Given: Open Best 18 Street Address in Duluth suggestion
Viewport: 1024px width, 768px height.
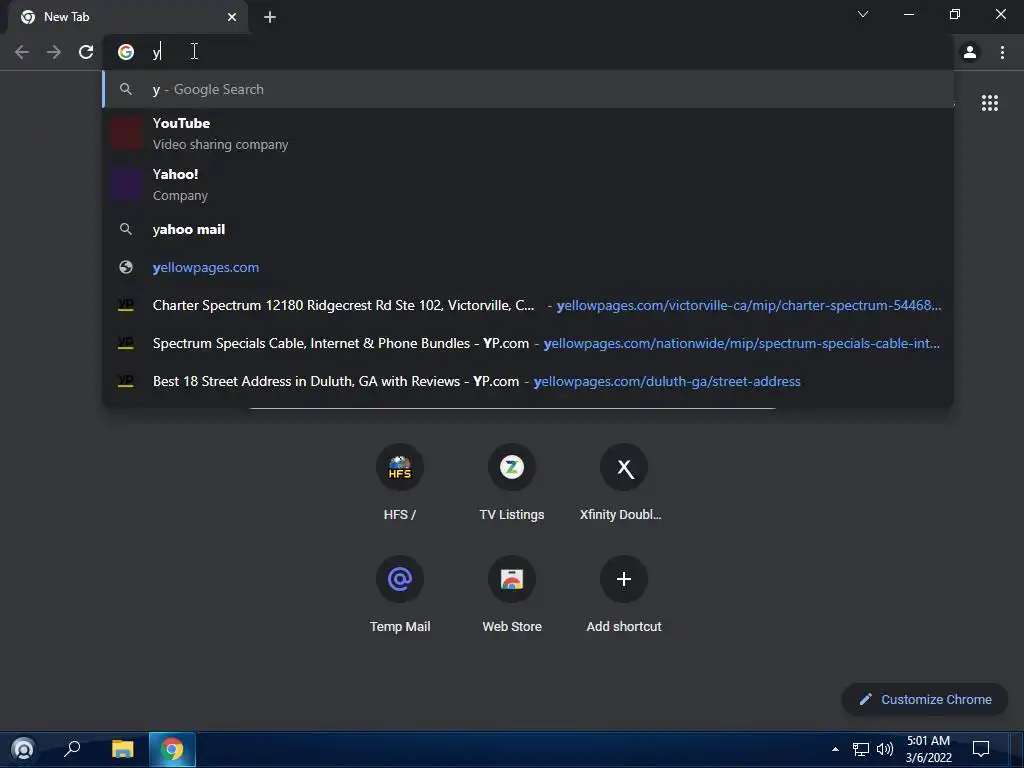Looking at the screenshot, I should point(528,381).
